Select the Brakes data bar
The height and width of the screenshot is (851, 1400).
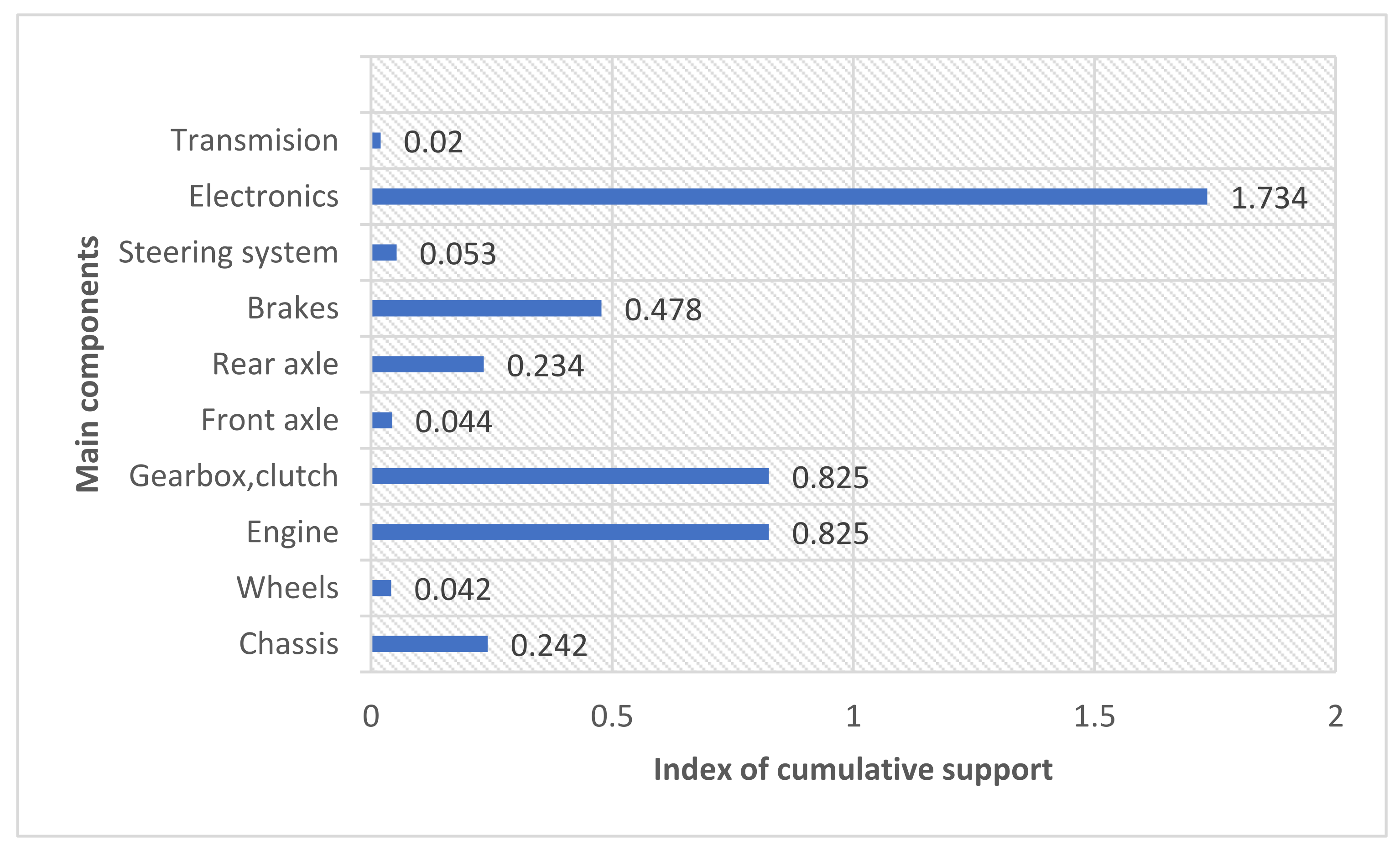pos(486,308)
